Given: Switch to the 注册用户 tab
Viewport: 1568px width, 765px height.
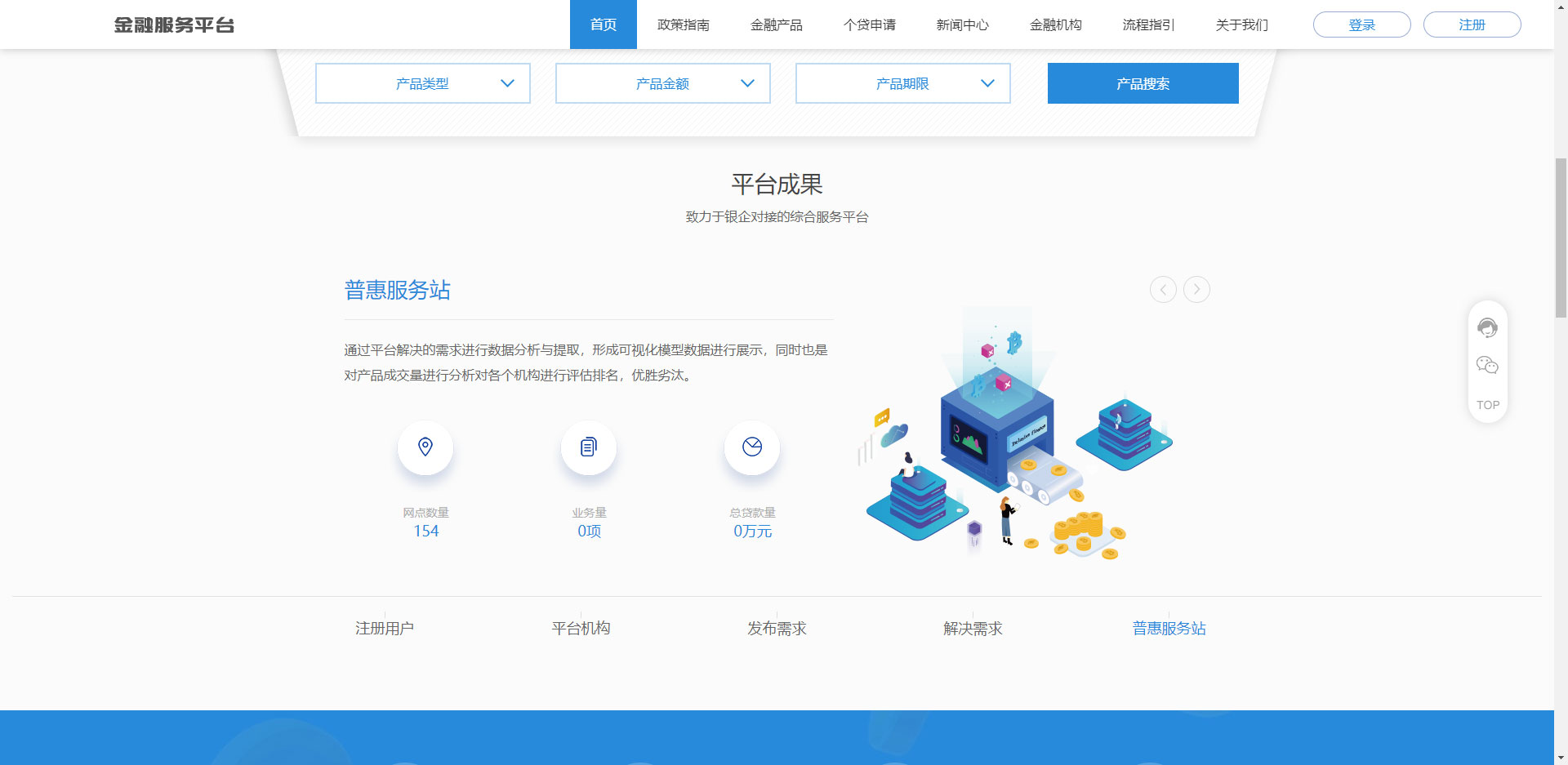Looking at the screenshot, I should click(385, 628).
